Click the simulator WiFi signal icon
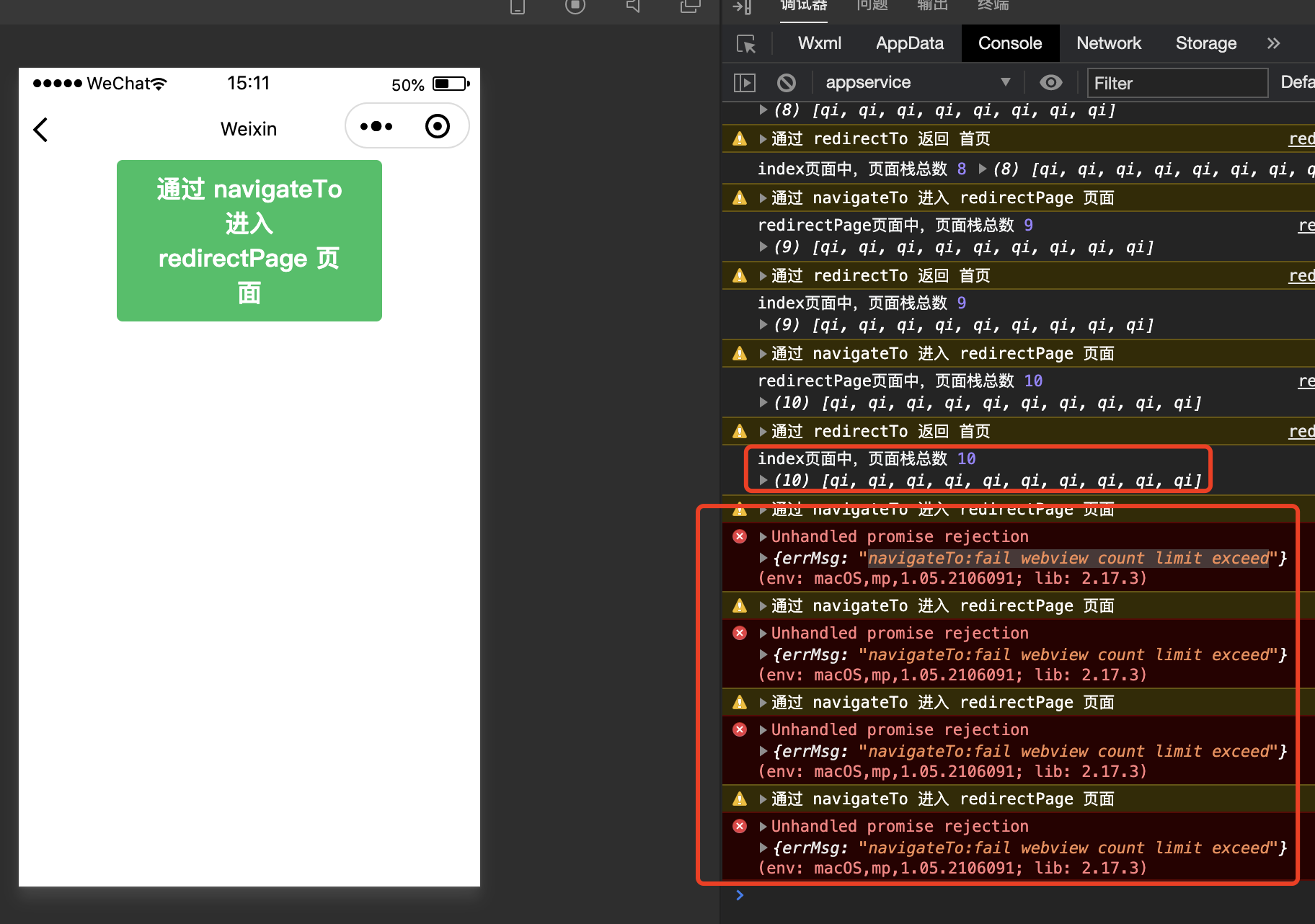The image size is (1315, 924). click(159, 84)
